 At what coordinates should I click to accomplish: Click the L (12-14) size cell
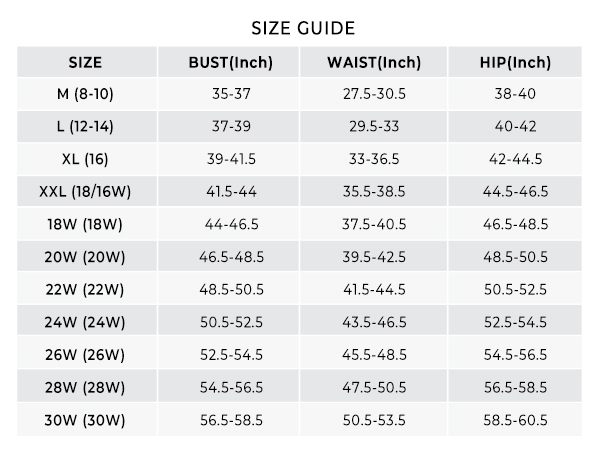point(85,126)
